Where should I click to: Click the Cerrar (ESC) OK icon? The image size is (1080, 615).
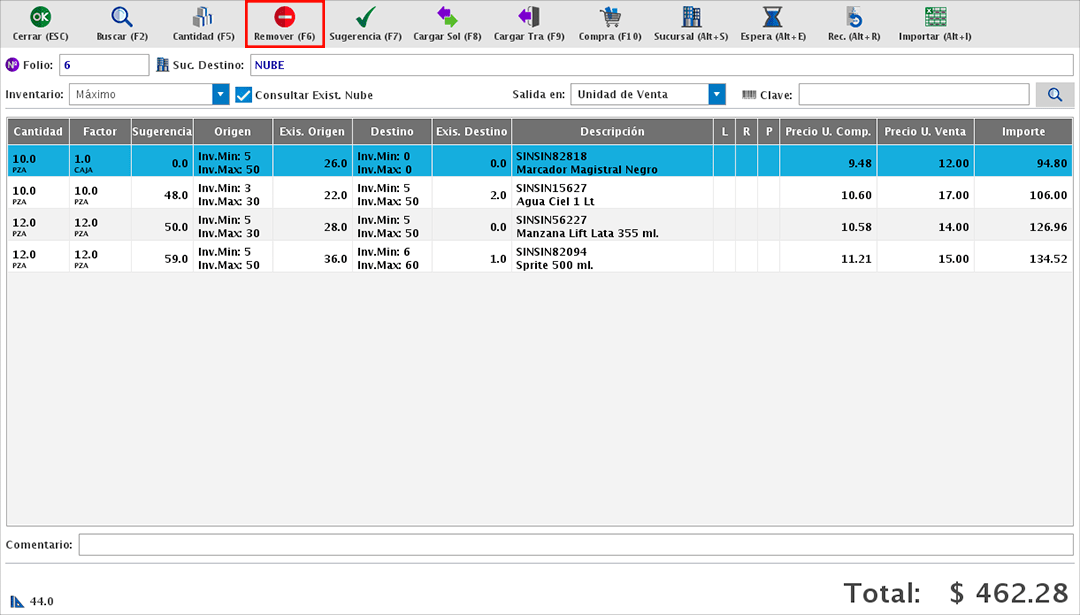40,17
